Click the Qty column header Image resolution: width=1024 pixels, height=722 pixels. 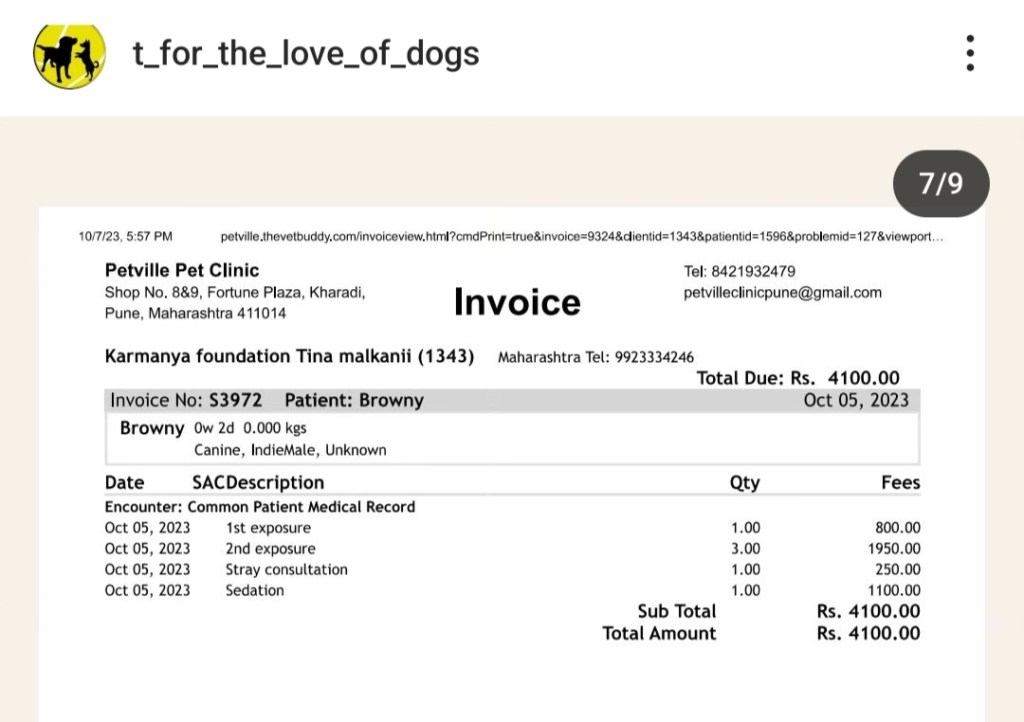[744, 483]
